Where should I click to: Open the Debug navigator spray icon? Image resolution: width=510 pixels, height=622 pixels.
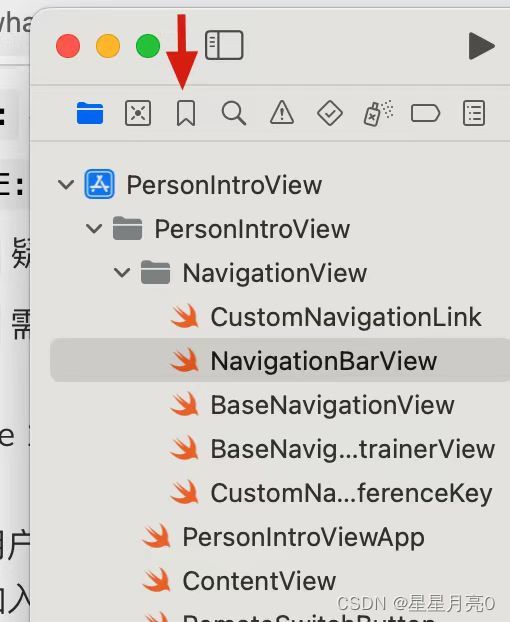click(378, 113)
